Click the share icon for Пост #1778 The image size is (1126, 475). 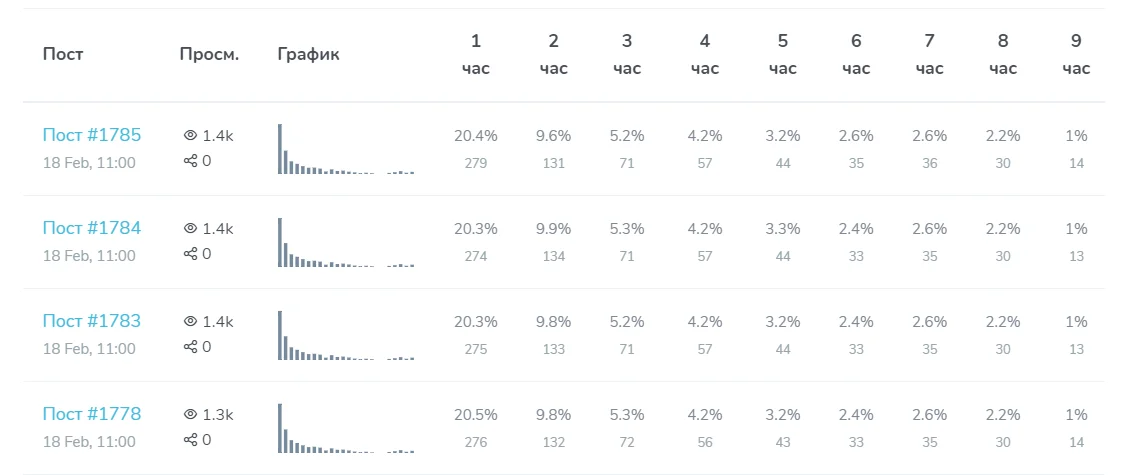coord(190,440)
